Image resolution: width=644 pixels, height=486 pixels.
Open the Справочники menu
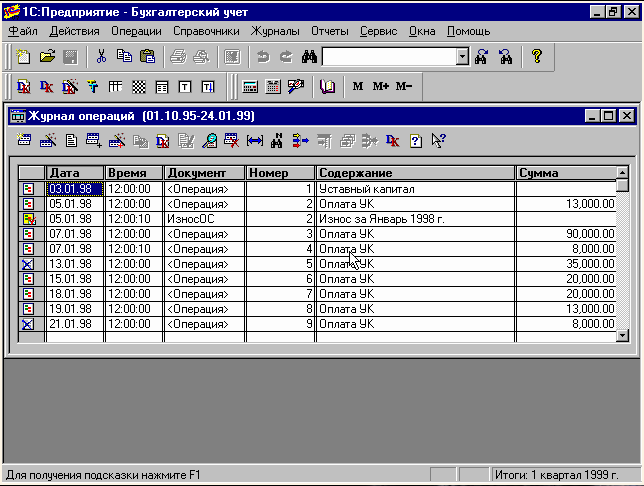point(206,31)
